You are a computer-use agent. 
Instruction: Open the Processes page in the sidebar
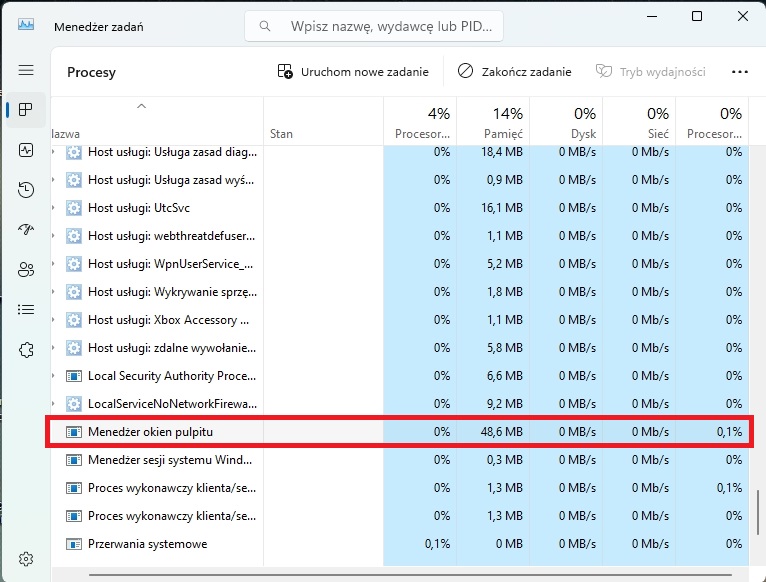click(26, 109)
